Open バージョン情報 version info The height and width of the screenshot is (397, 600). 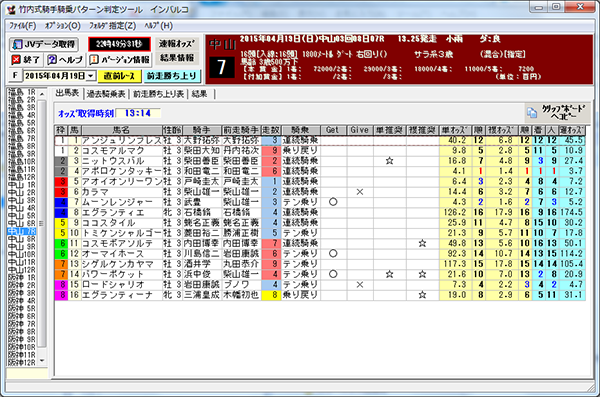tap(120, 60)
